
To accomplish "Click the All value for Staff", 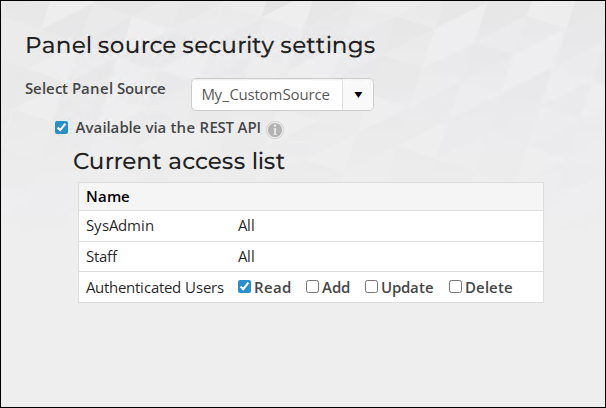I will [x=246, y=257].
